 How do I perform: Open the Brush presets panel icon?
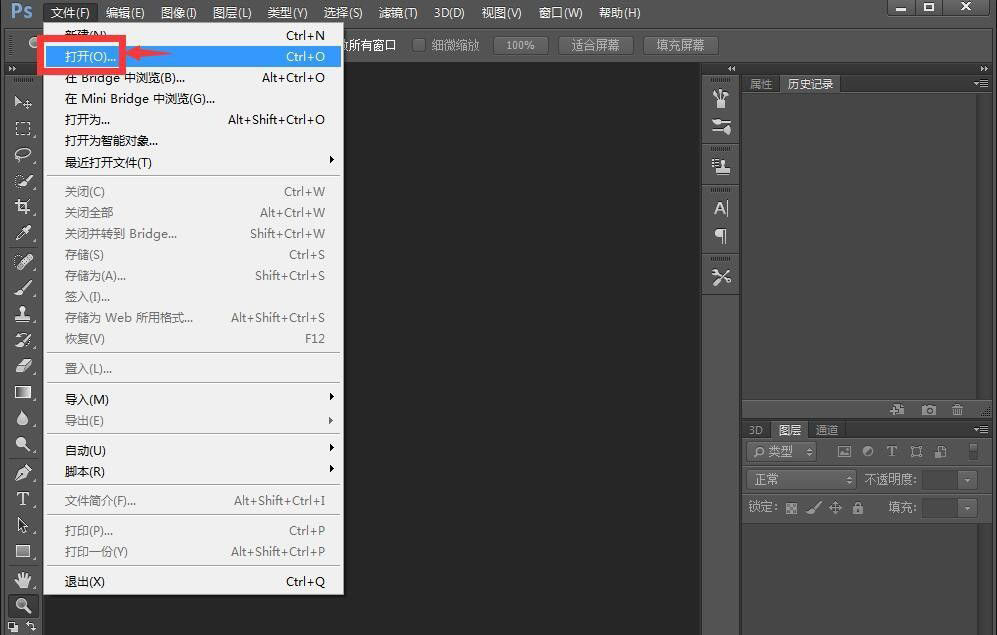(x=722, y=99)
